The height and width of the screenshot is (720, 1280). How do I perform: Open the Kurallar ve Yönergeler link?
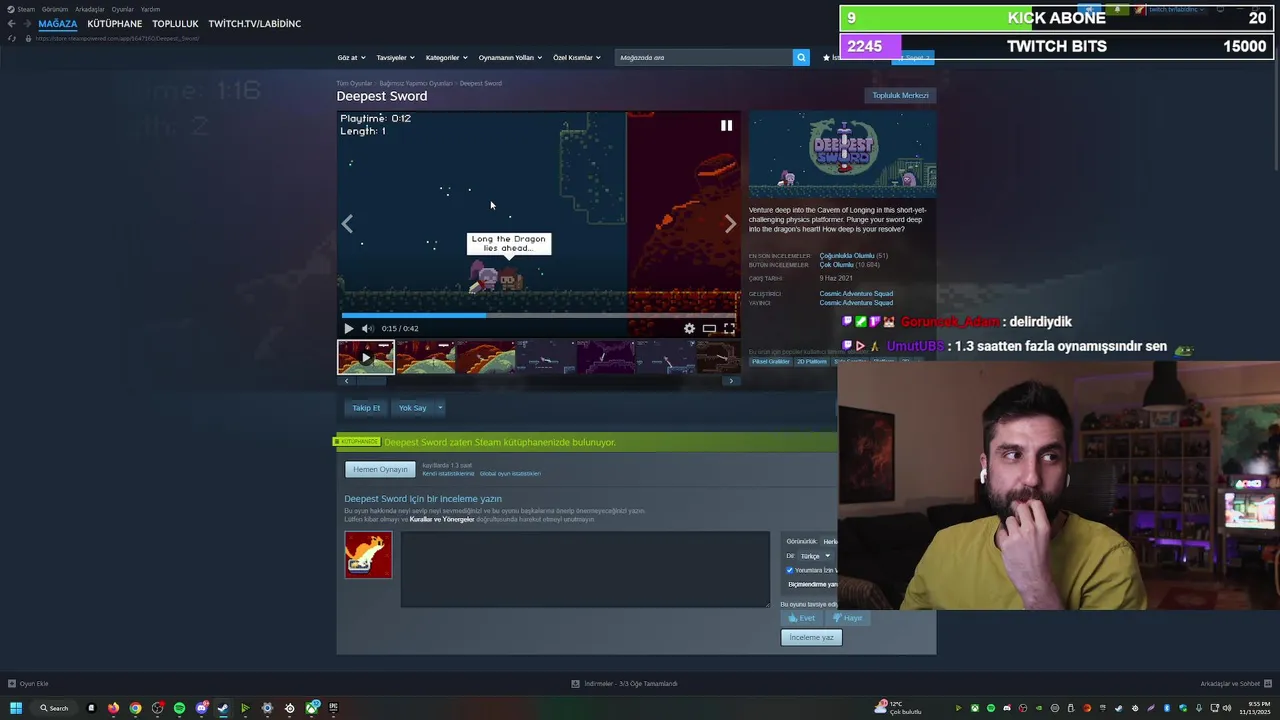[442, 519]
